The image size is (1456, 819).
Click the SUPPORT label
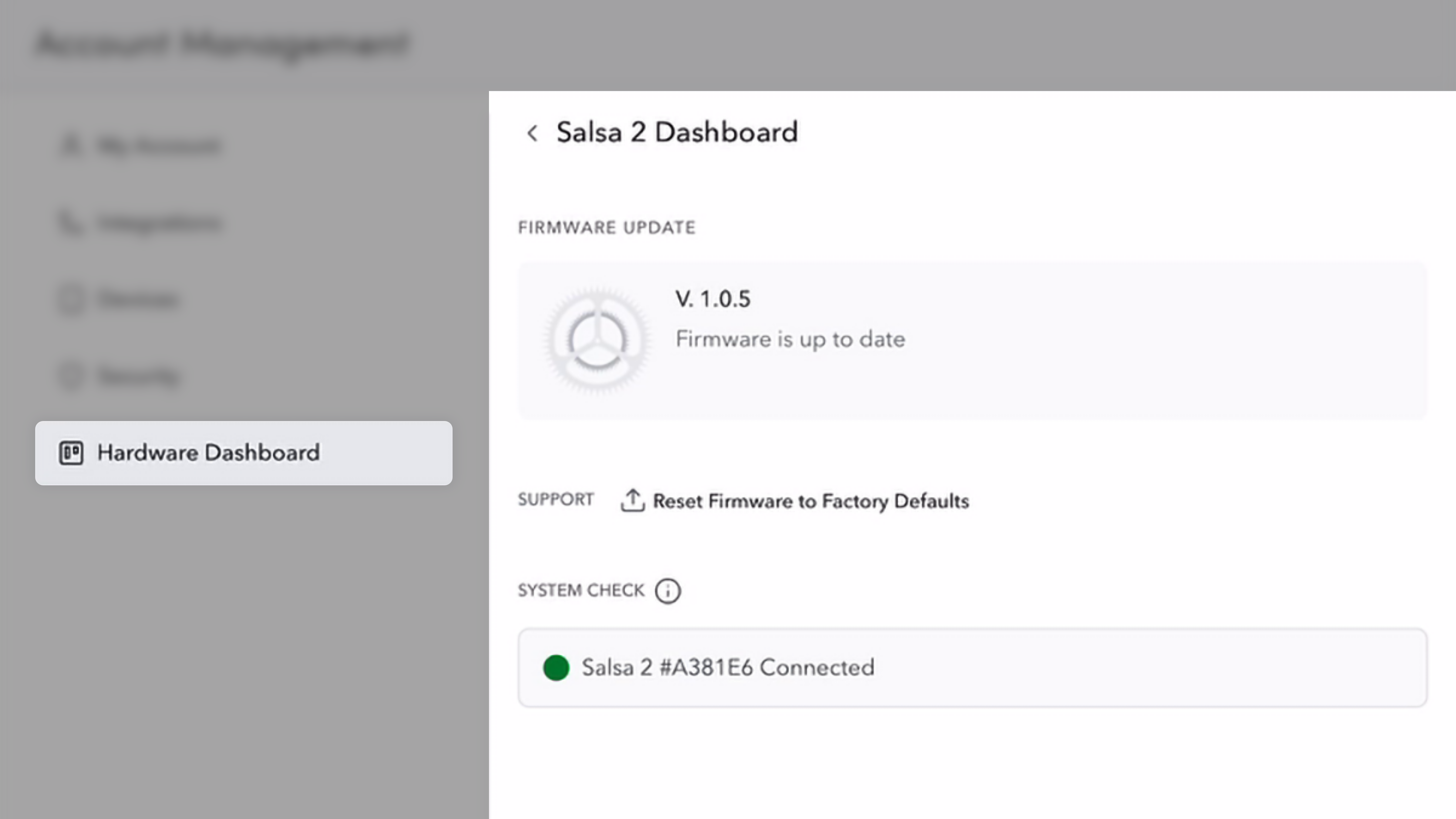[x=556, y=500]
